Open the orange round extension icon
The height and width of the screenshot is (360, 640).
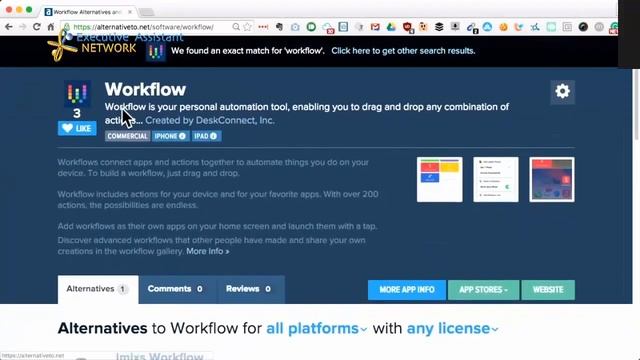[x=504, y=27]
